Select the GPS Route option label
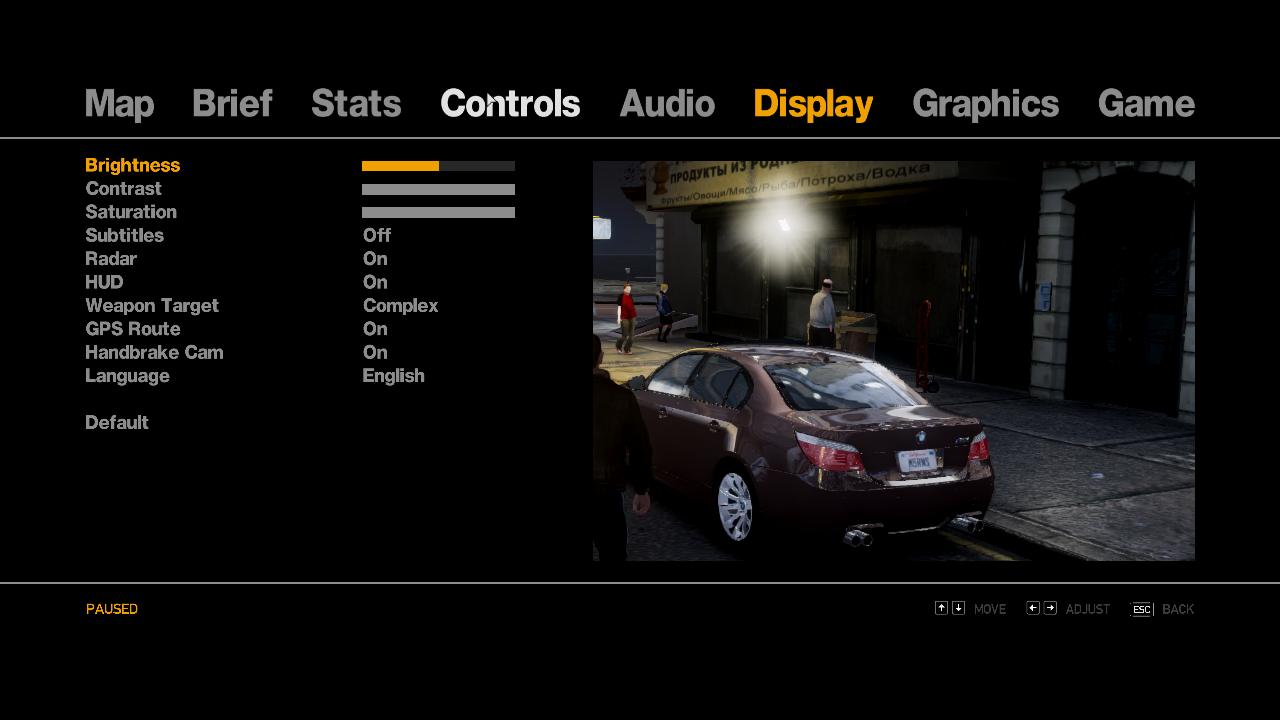Image resolution: width=1280 pixels, height=720 pixels. point(133,329)
